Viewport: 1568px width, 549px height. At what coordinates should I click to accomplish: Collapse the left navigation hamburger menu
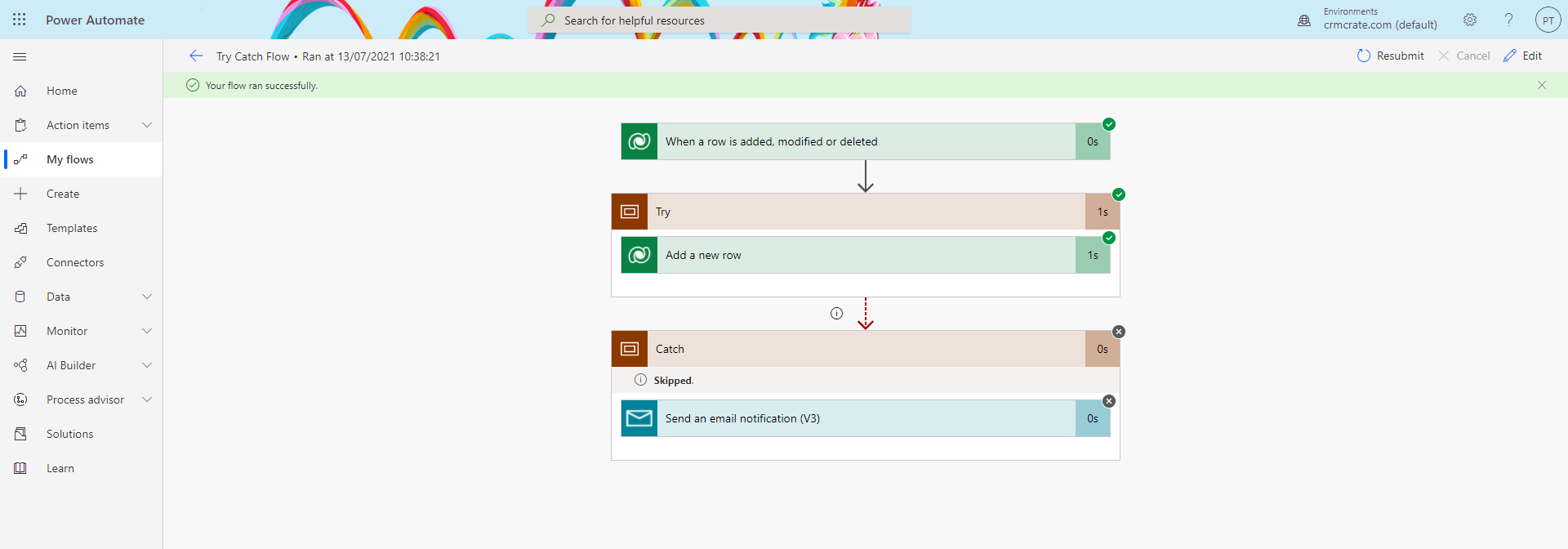(20, 56)
